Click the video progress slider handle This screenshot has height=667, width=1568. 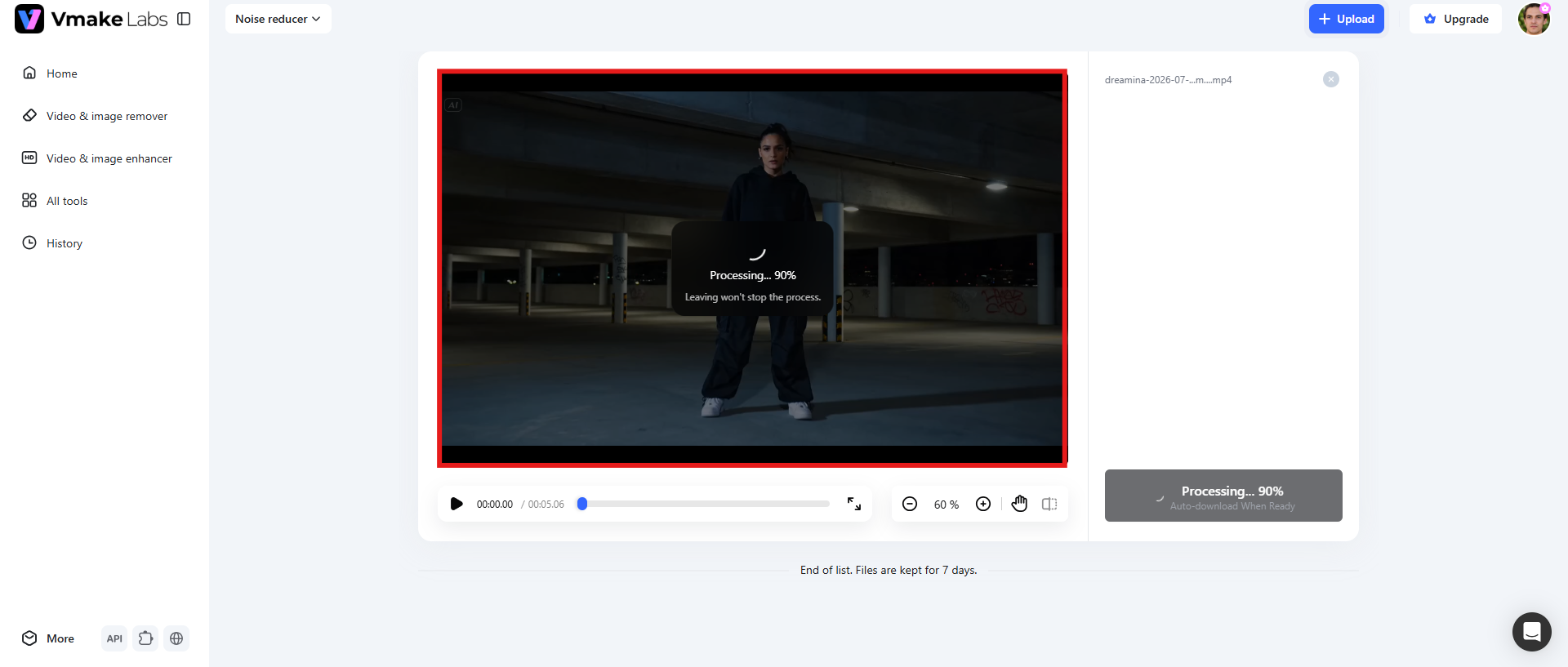(x=582, y=504)
